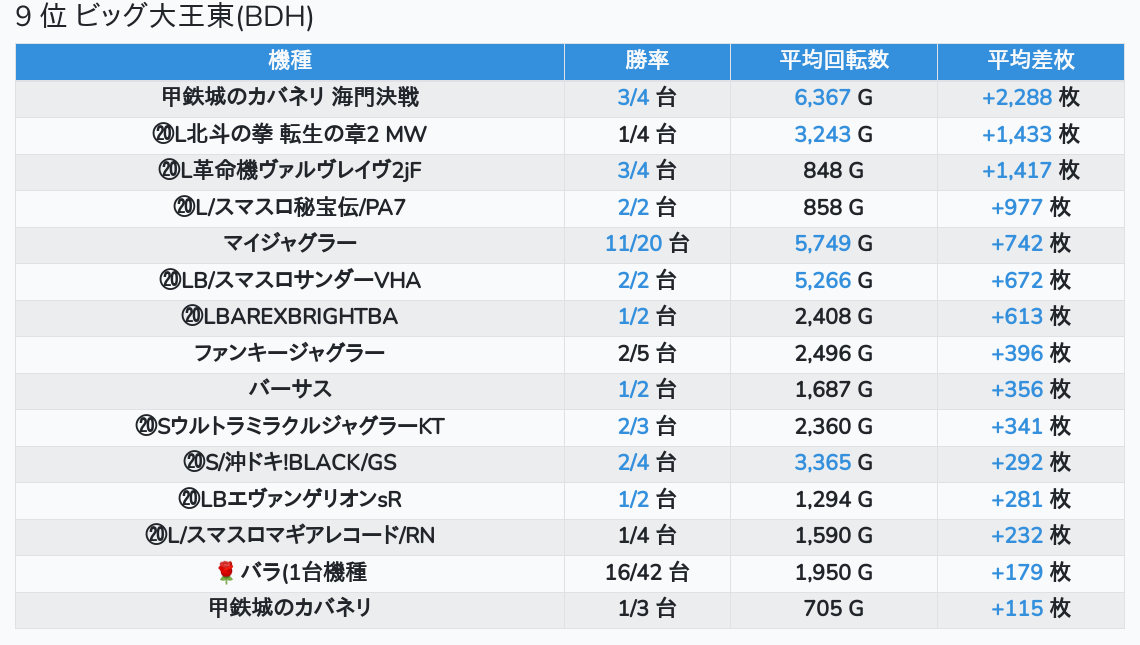
Task: Click the 9位 ビッグ大王東(BDH) heading
Action: tap(165, 17)
